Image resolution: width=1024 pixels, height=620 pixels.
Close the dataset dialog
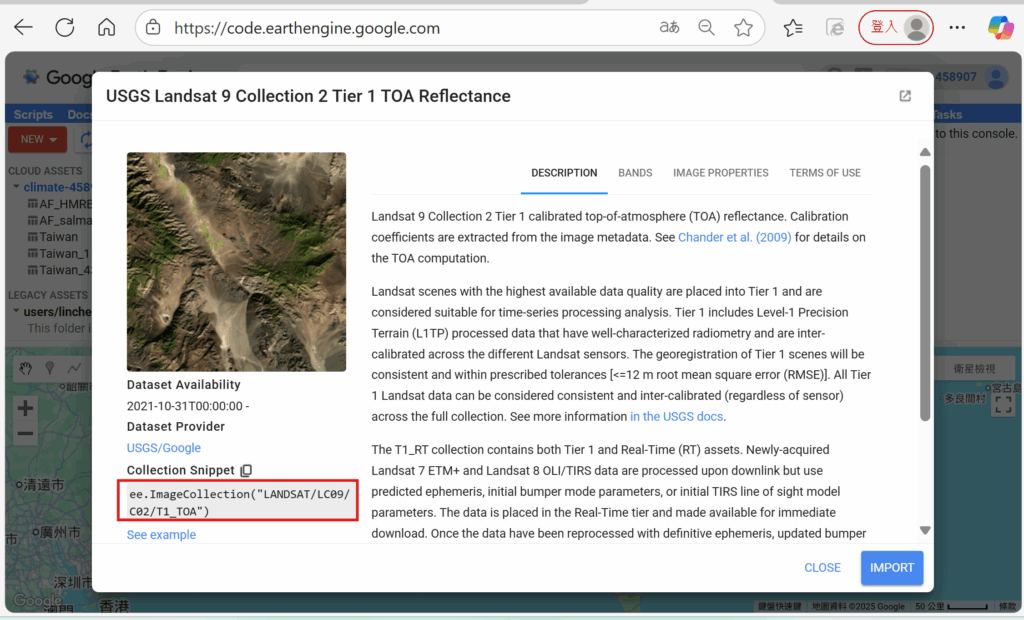click(822, 568)
